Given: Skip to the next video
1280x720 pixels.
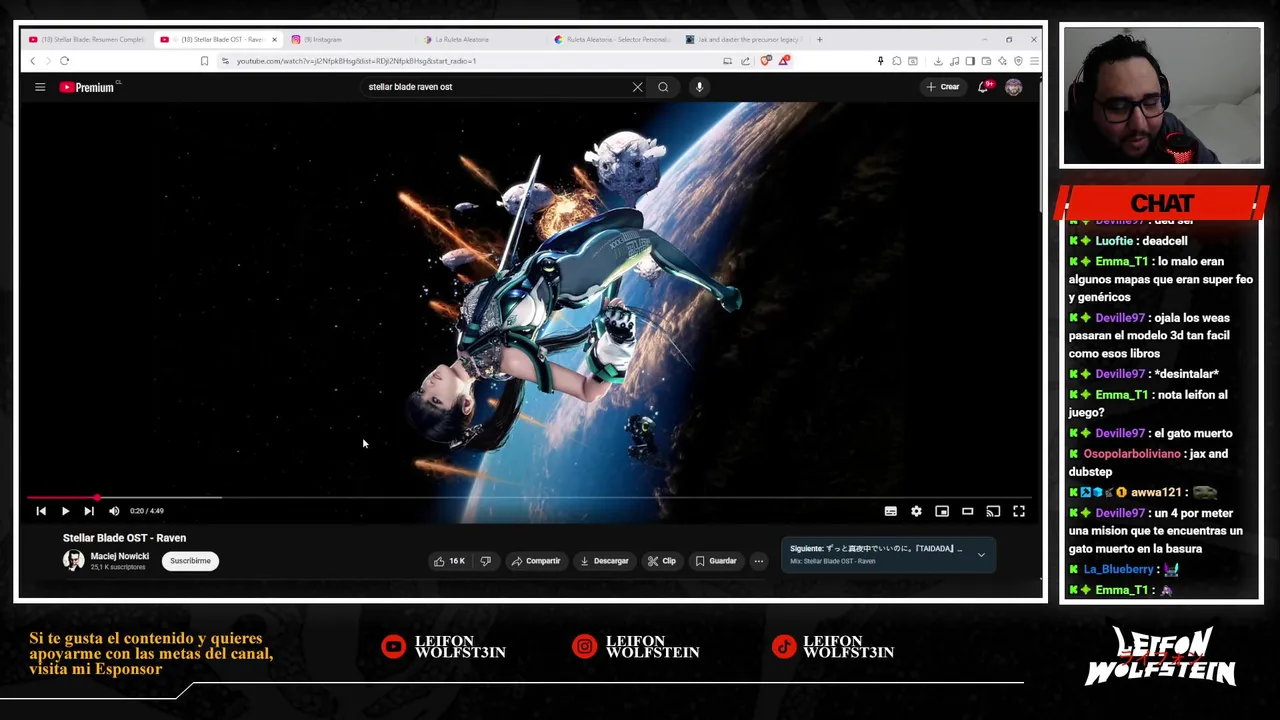Looking at the screenshot, I should click(89, 511).
